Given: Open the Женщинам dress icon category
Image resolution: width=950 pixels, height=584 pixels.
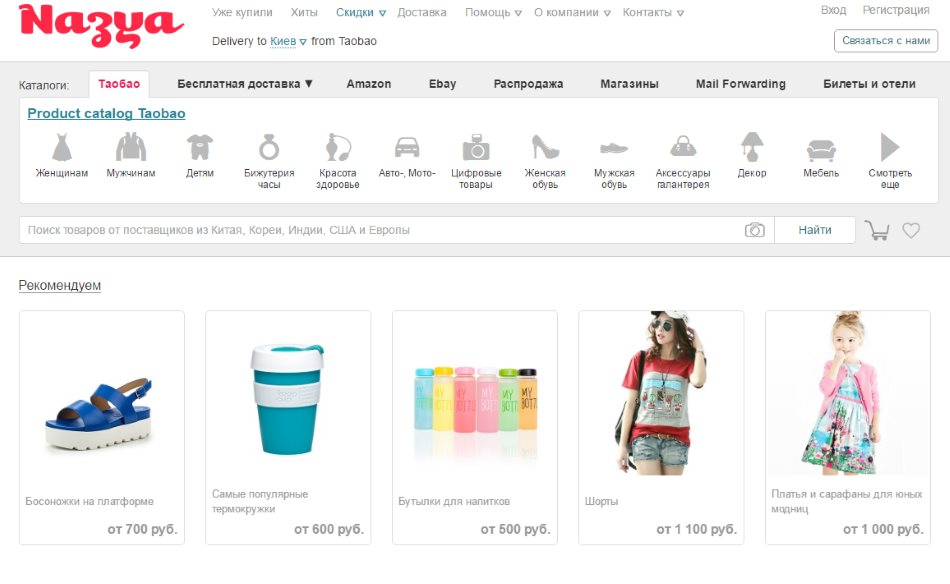Looking at the screenshot, I should [x=62, y=147].
